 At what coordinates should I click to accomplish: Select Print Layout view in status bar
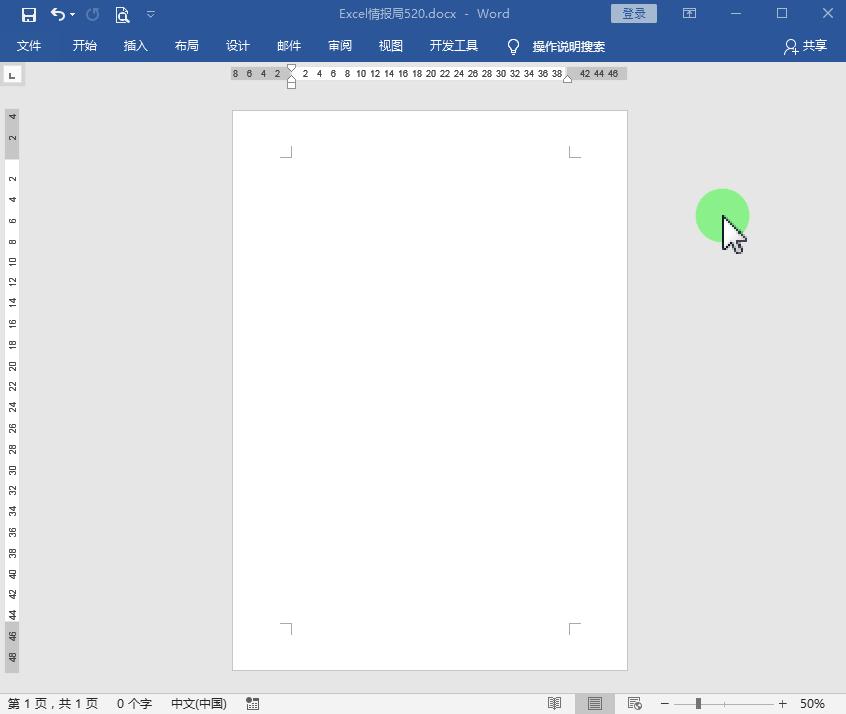click(x=594, y=703)
